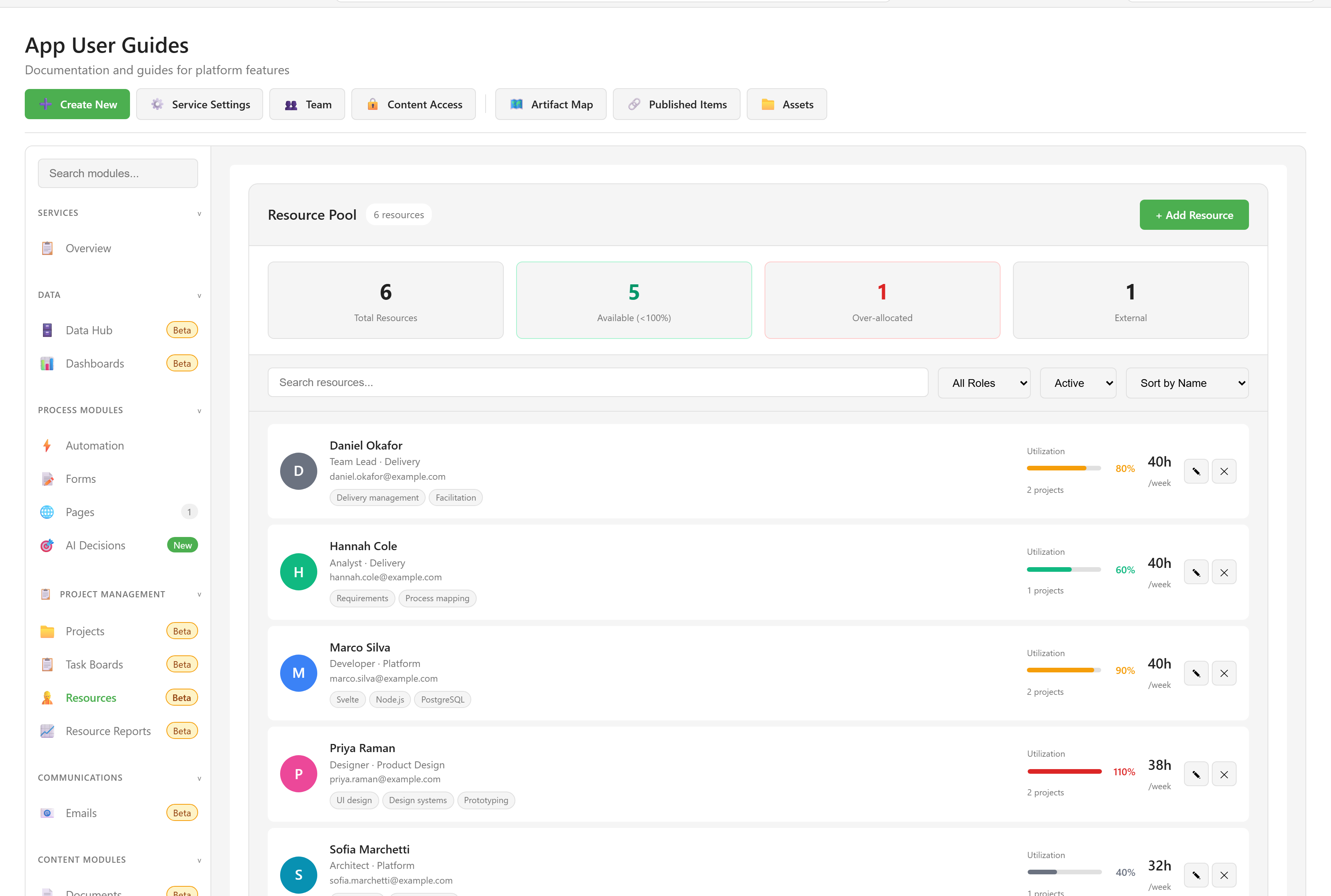Click the Over-allocated stat card
The height and width of the screenshot is (896, 1331).
tap(882, 300)
